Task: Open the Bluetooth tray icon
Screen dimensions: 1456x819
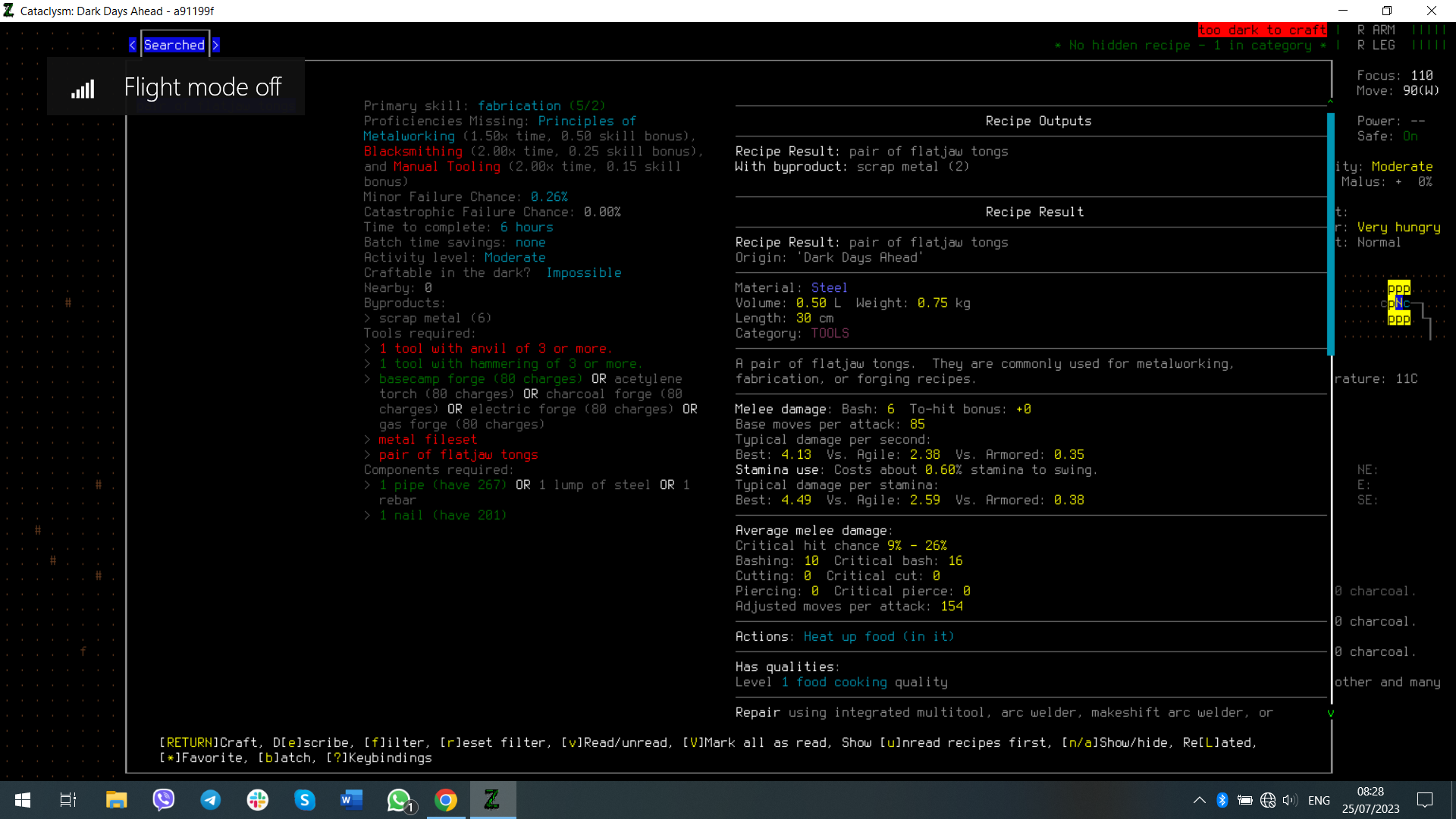Action: tap(1222, 800)
